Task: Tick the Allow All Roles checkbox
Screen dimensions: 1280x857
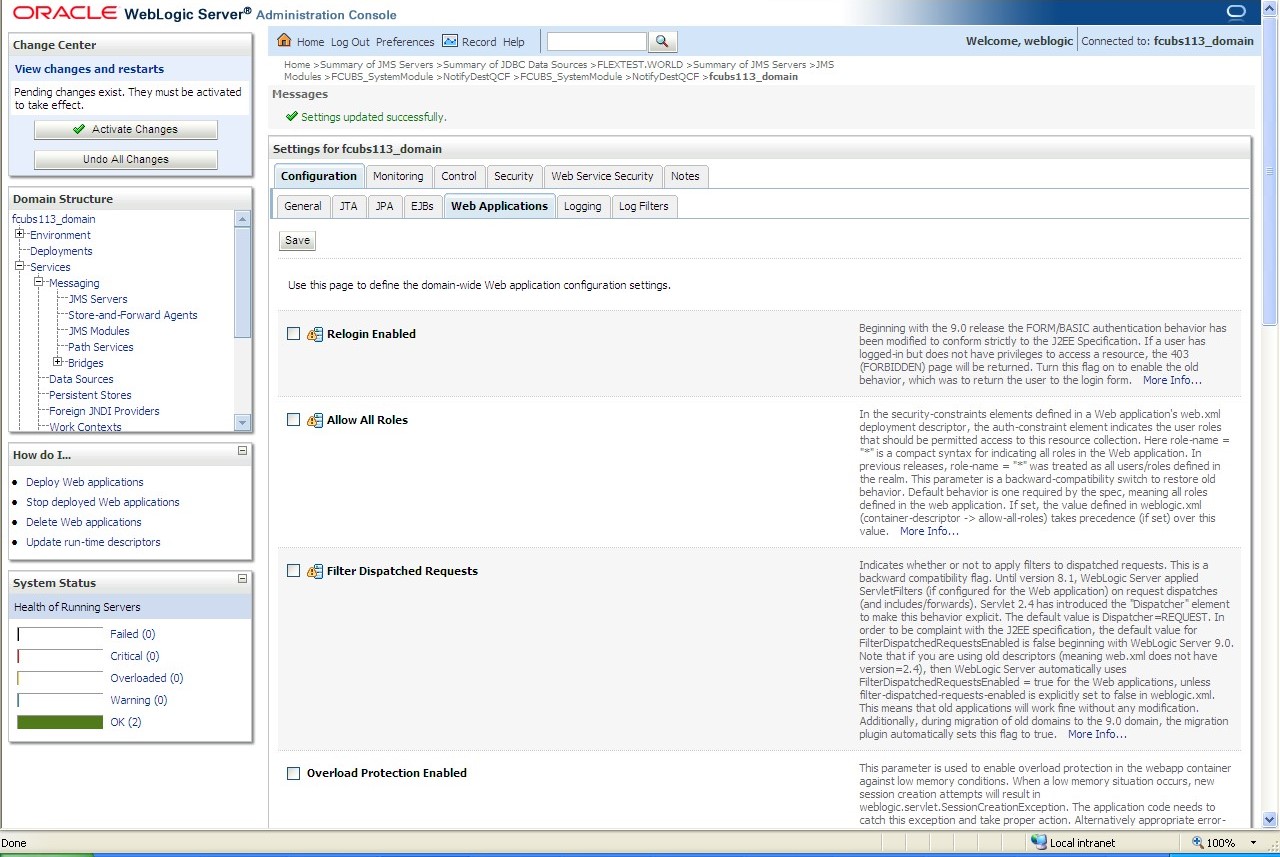Action: (293, 420)
